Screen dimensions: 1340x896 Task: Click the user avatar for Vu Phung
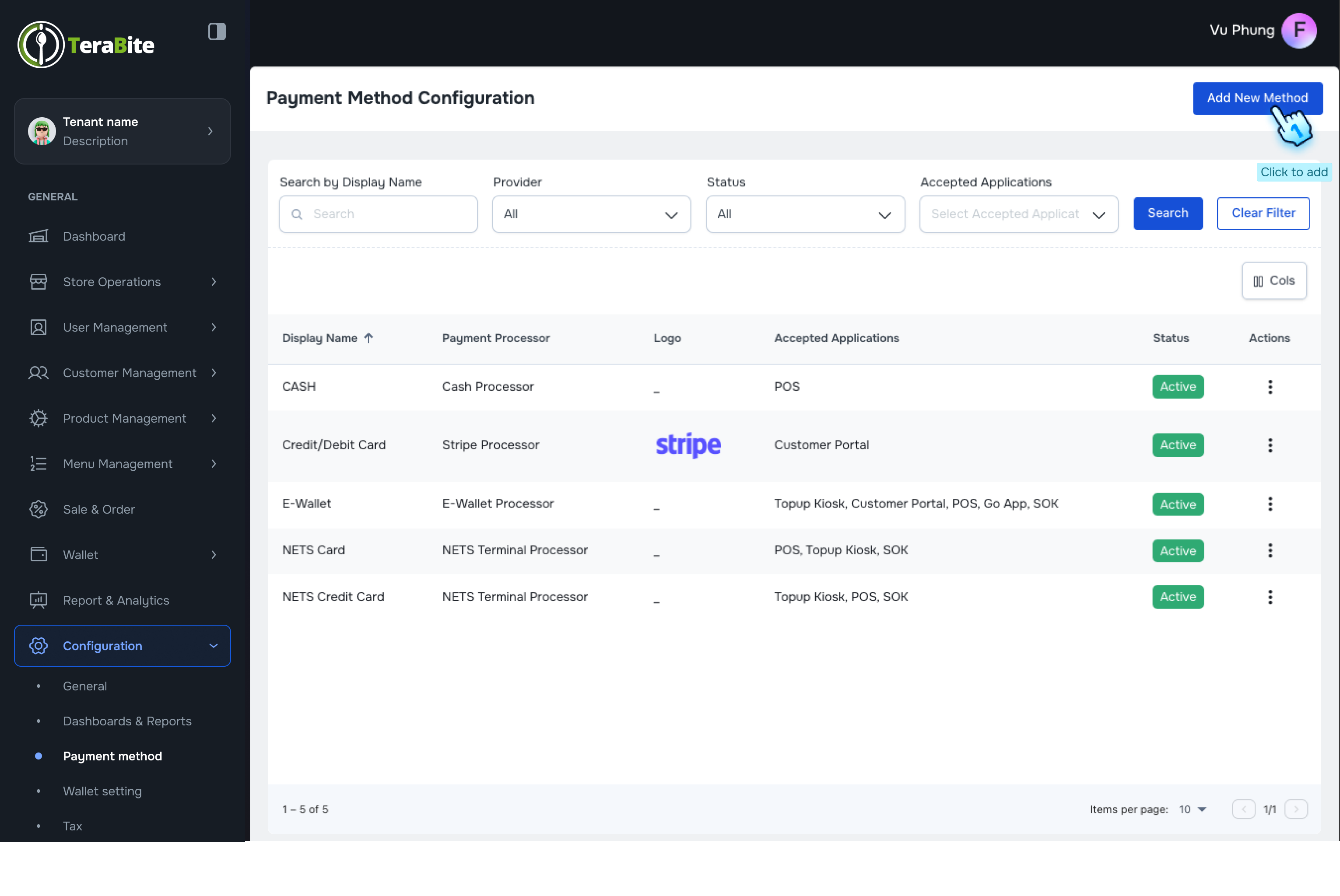(1298, 30)
